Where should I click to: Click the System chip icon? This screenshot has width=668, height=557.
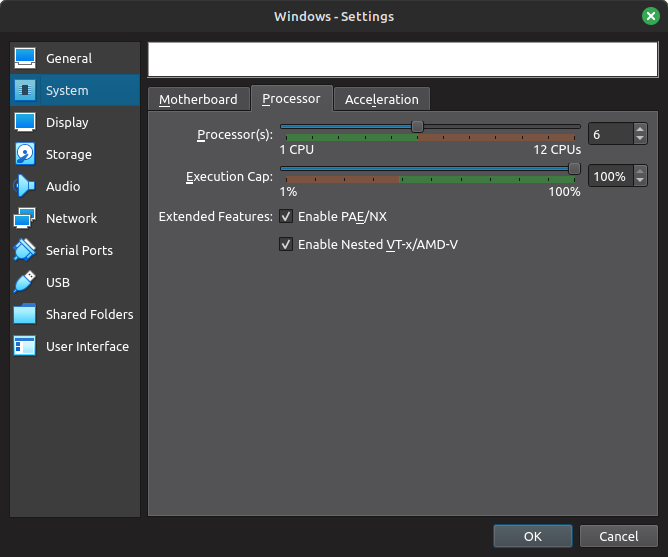coord(26,91)
